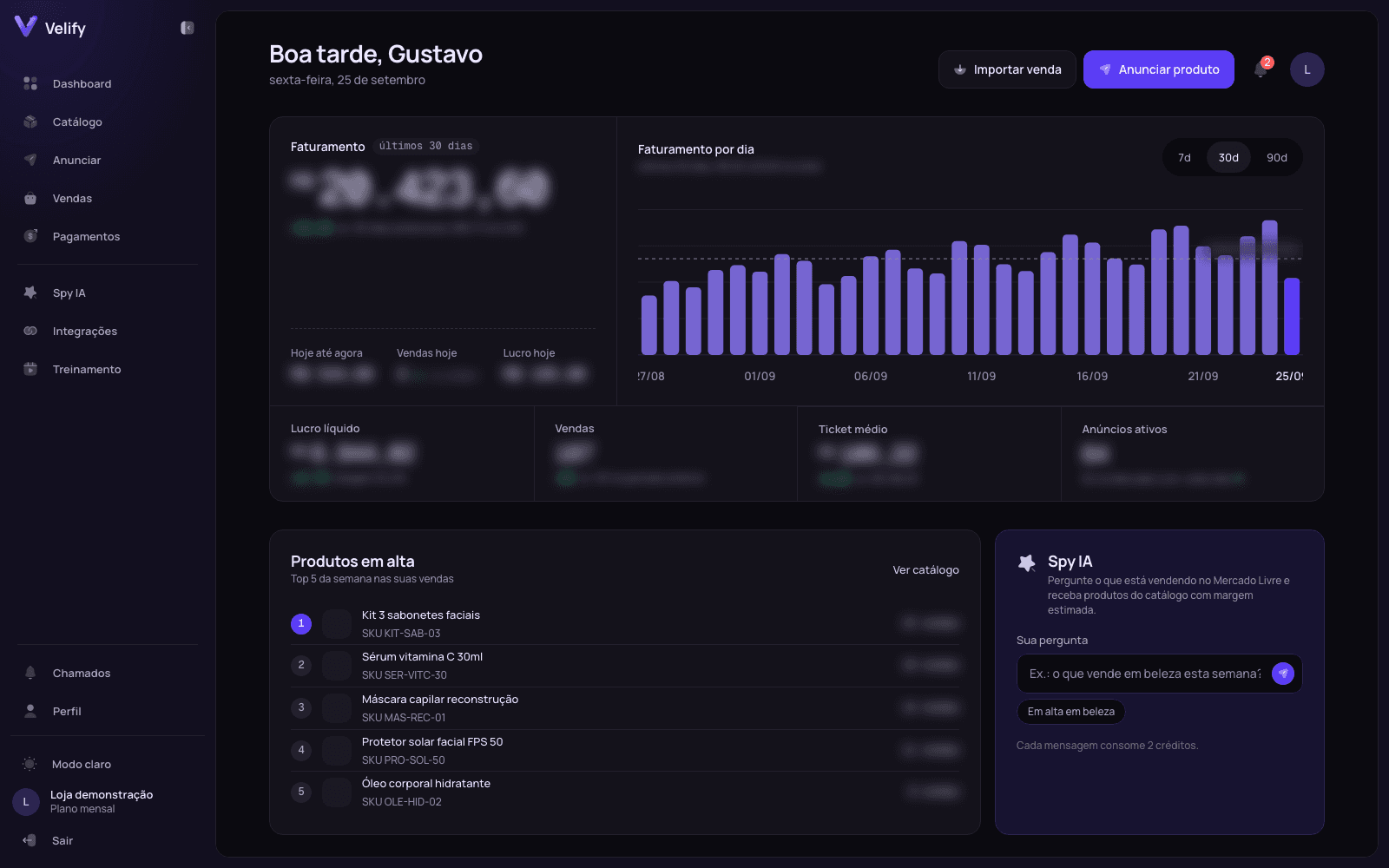The height and width of the screenshot is (868, 1389).
Task: Click rank badge 1 in Produtos em alta
Action: pos(301,623)
